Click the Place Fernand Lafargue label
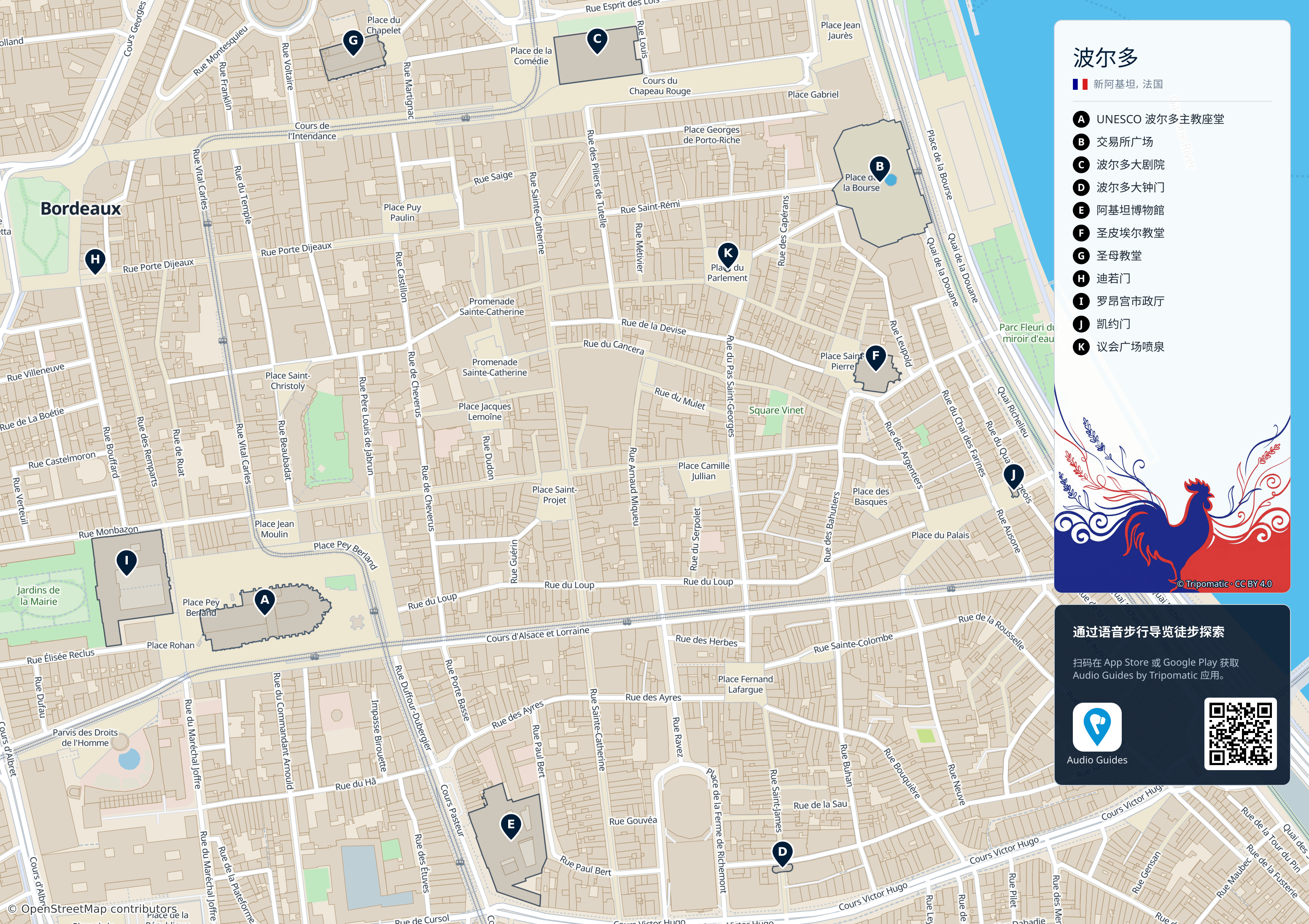Viewport: 1309px width, 924px height. pyautogui.click(x=745, y=684)
